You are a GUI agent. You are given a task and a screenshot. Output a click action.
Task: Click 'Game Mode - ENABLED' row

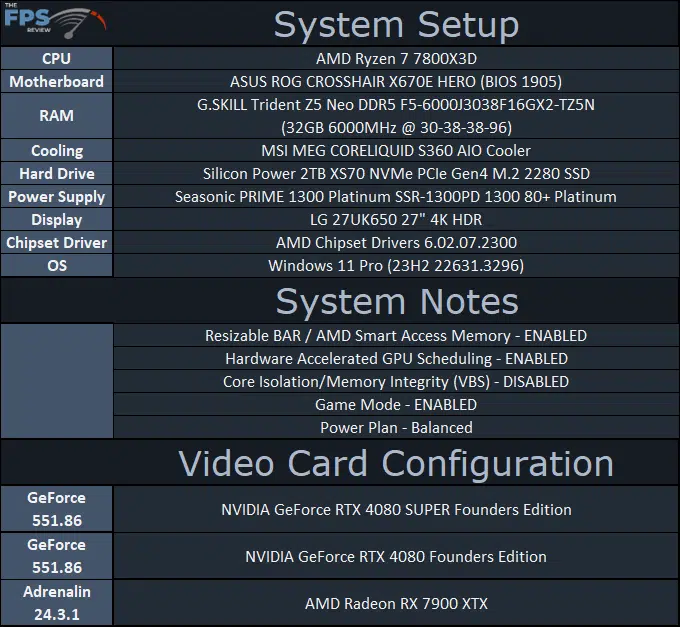pyautogui.click(x=396, y=405)
